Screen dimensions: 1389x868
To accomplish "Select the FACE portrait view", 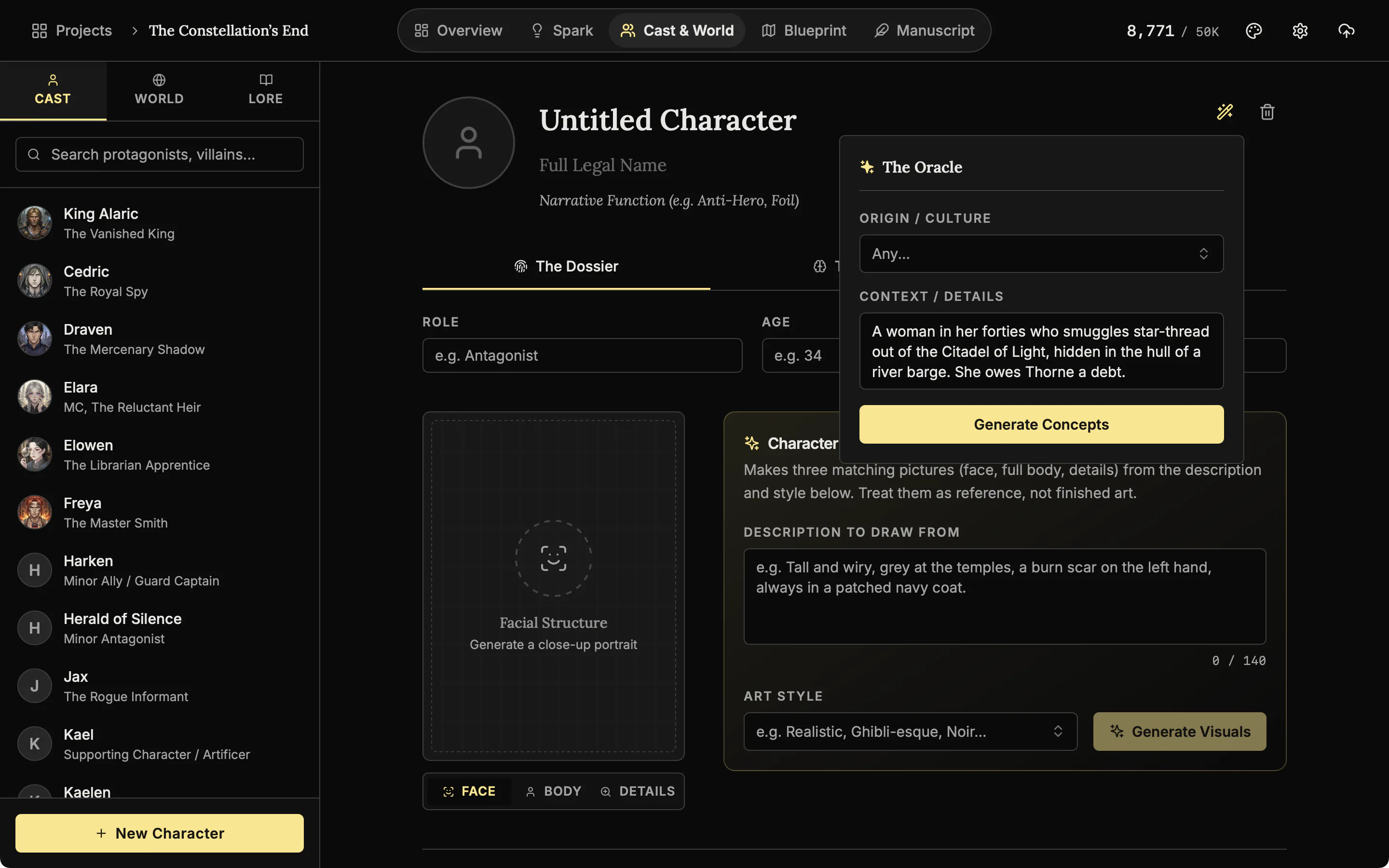I will pyautogui.click(x=469, y=791).
